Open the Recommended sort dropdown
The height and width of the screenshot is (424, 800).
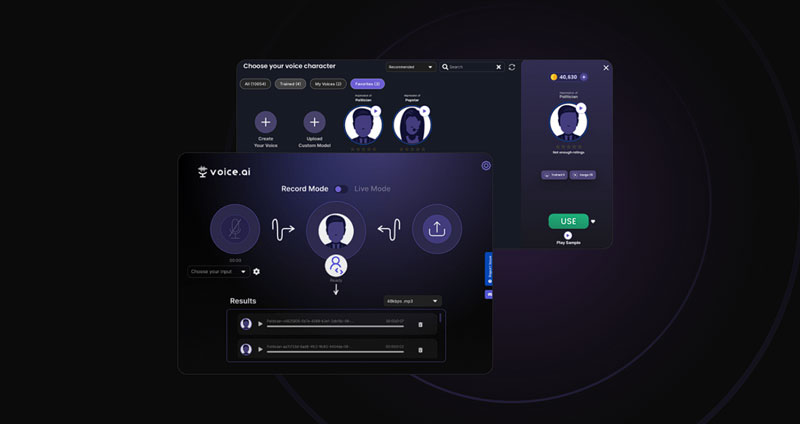411,67
